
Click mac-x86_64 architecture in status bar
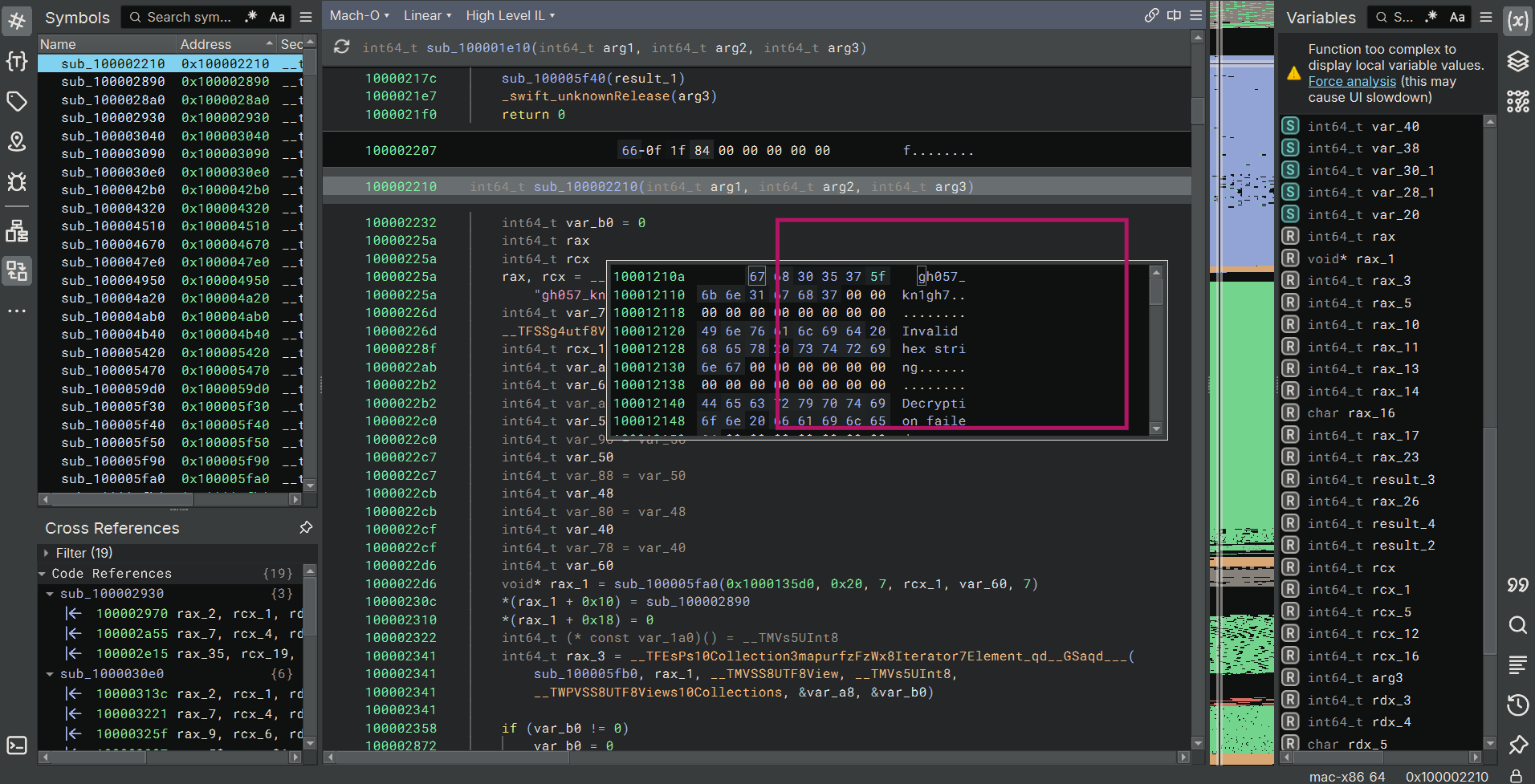pyautogui.click(x=1347, y=776)
